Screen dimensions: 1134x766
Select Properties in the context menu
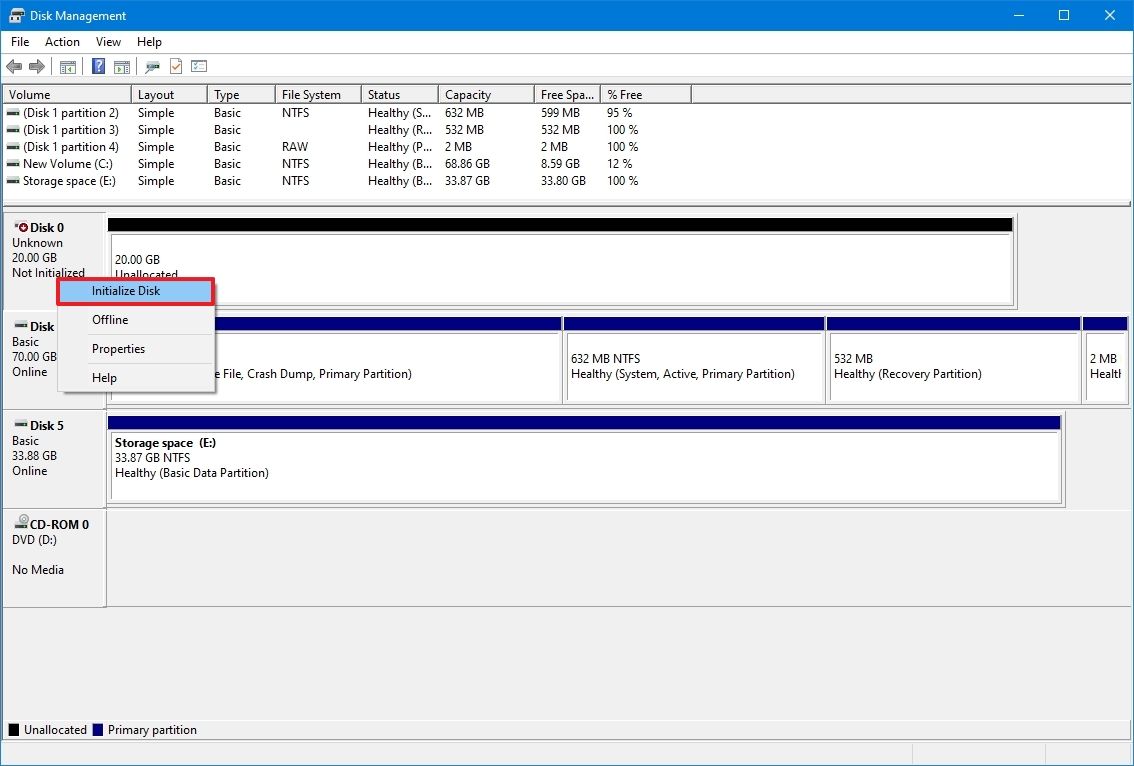click(118, 348)
